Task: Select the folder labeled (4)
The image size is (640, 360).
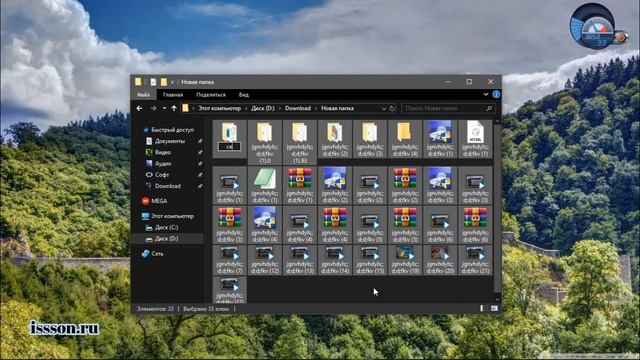Action: pyautogui.click(x=405, y=139)
